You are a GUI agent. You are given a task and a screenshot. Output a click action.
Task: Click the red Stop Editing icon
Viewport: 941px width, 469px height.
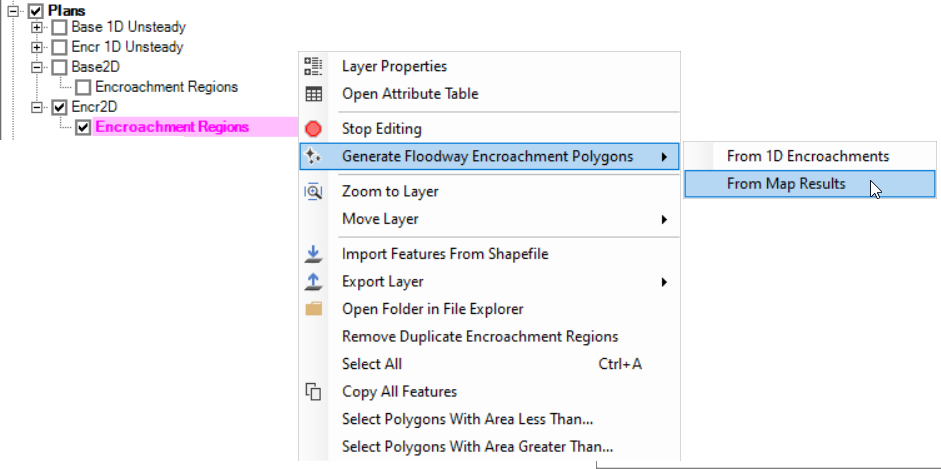(x=313, y=129)
